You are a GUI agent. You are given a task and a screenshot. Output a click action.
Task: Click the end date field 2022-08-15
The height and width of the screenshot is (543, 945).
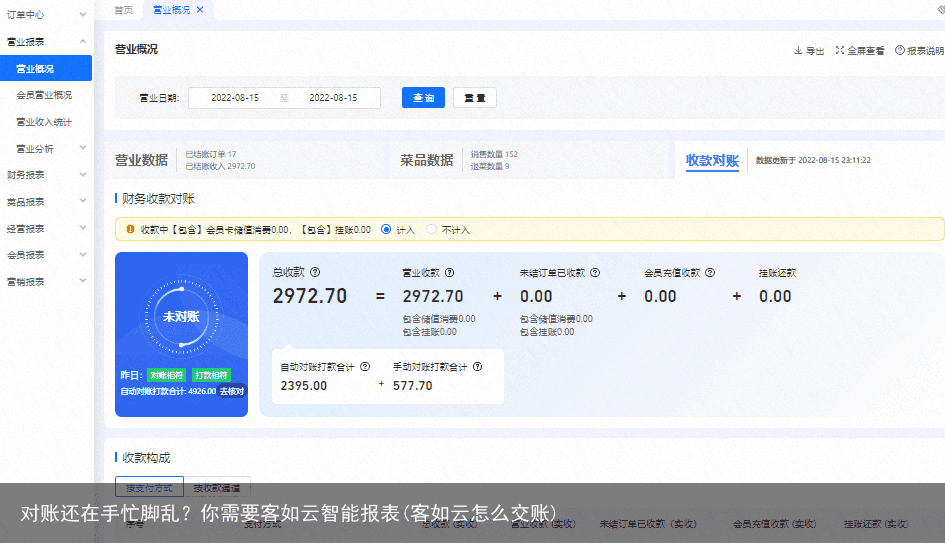pos(333,98)
